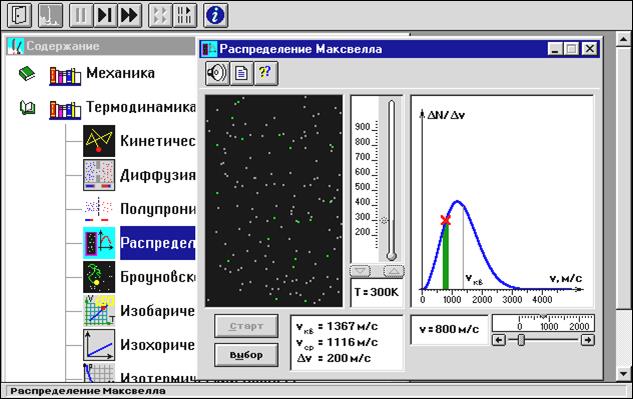
Task: Click the Изобариче... graph thumbnail icon
Action: [x=99, y=311]
